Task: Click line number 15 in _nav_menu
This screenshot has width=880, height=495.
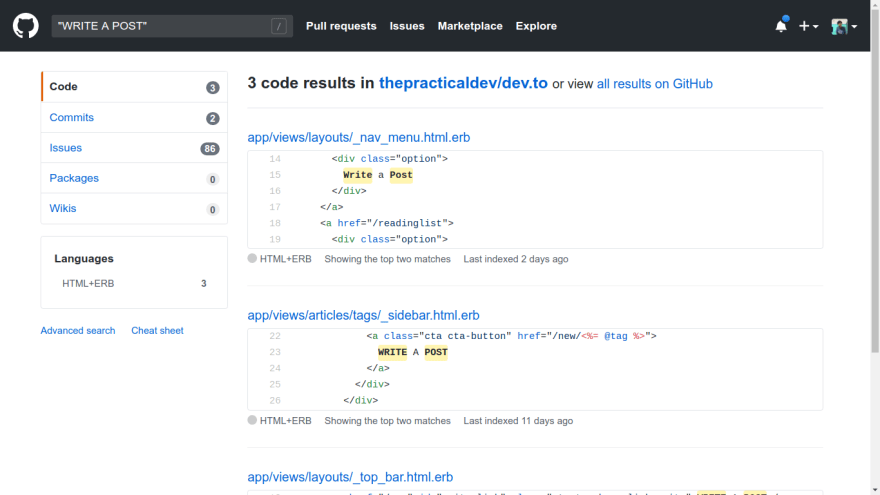Action: 274,175
